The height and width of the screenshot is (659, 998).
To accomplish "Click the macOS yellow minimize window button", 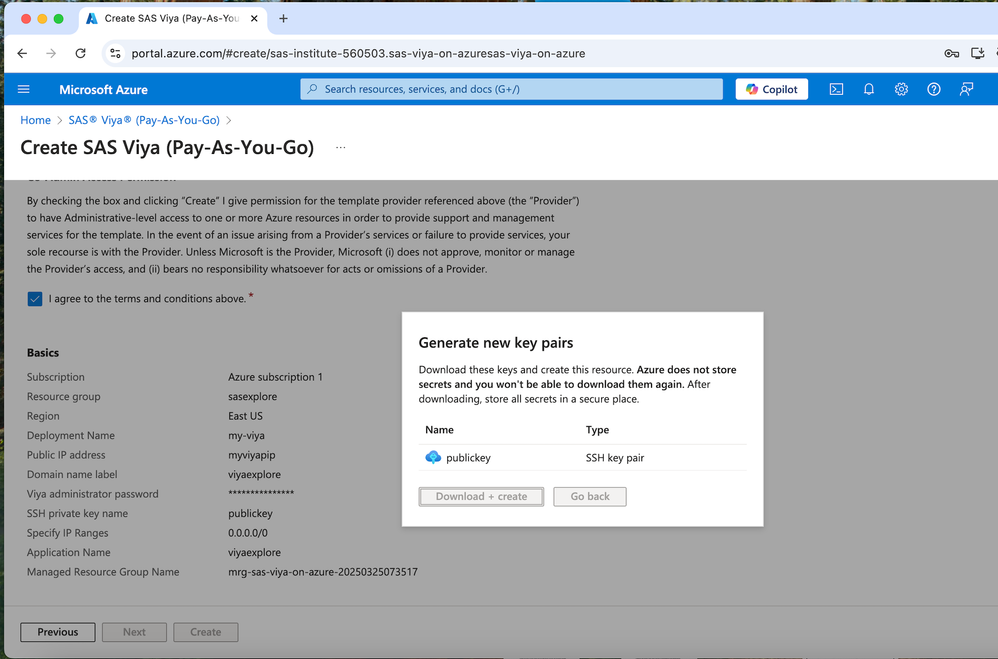I will [x=42, y=18].
